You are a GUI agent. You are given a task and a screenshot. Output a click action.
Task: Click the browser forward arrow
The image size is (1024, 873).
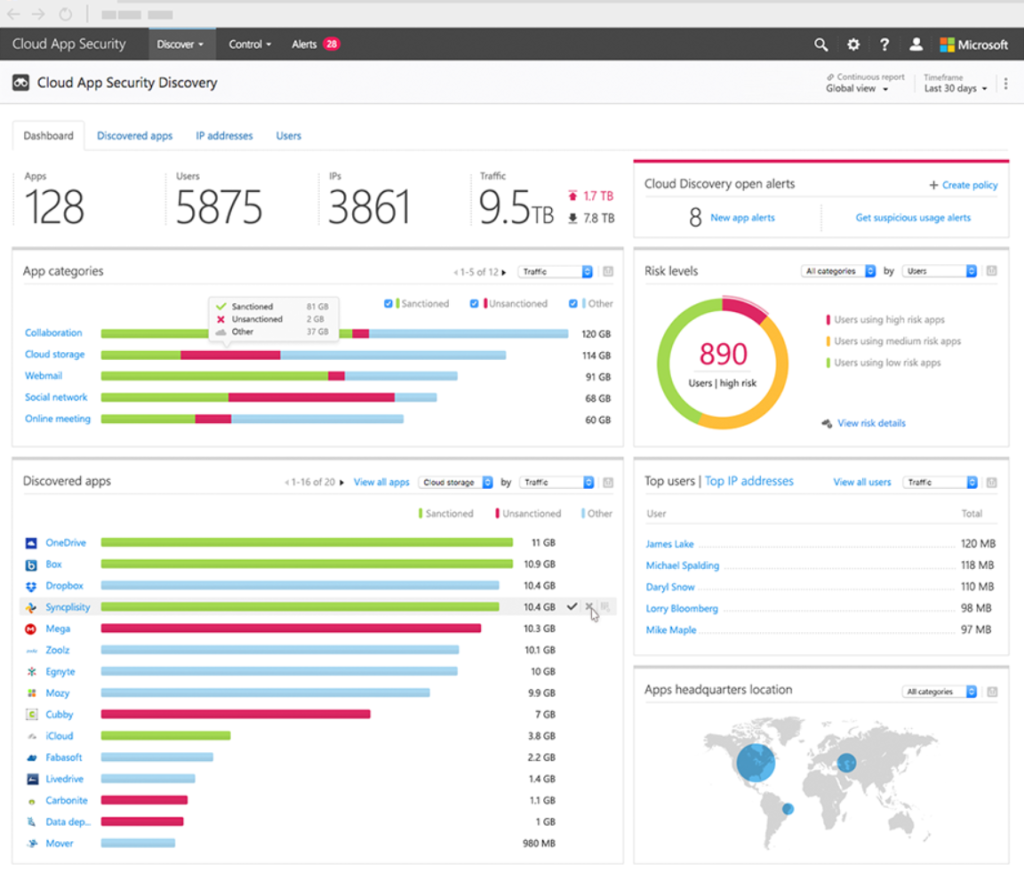point(39,14)
